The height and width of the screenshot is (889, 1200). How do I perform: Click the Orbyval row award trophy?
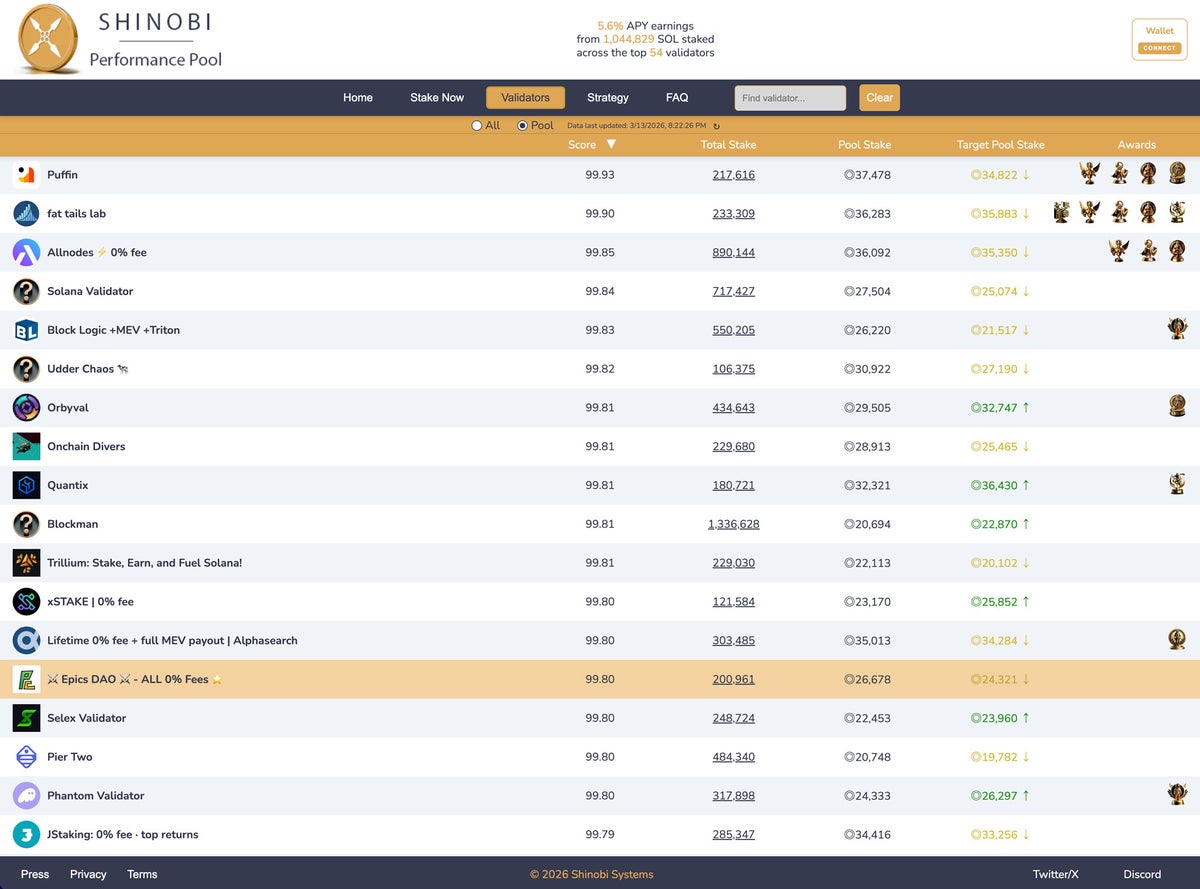tap(1177, 407)
